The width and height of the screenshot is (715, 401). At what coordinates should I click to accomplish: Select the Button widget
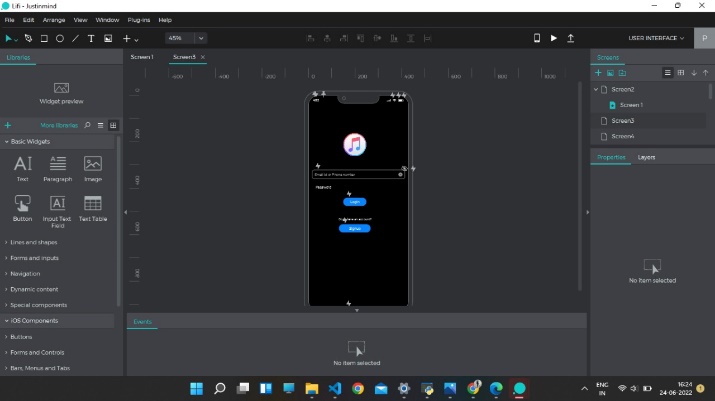22,208
